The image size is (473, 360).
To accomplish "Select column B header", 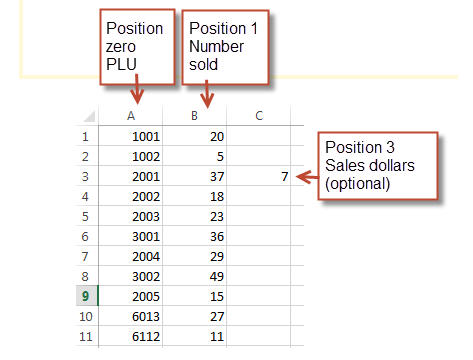I will point(194,116).
